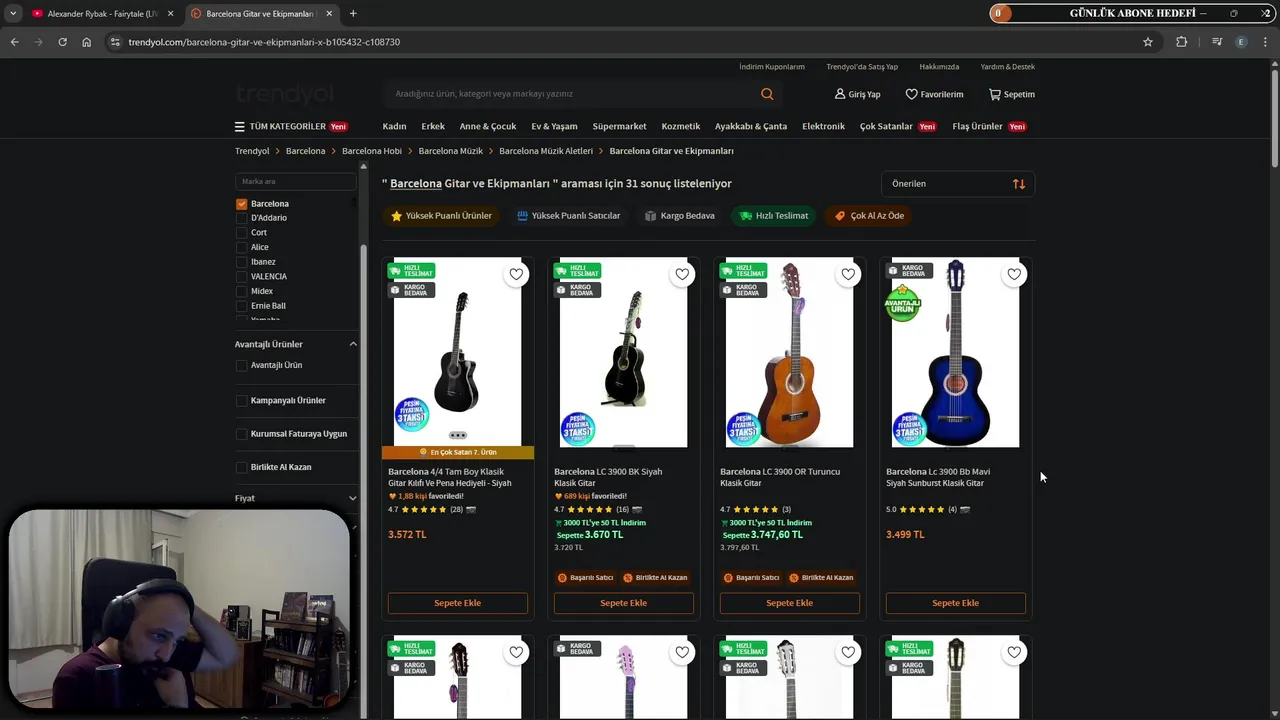
Task: Check the D'Addario brand filter
Action: click(x=241, y=218)
